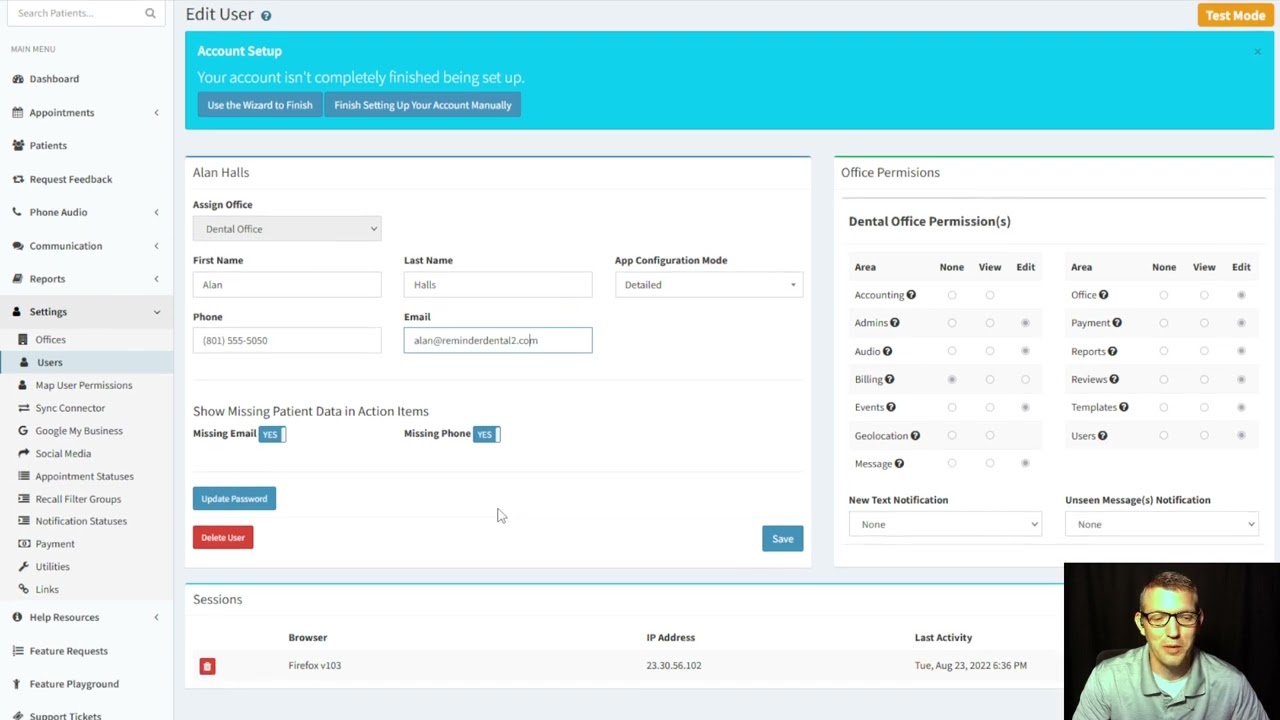Viewport: 1280px width, 720px height.
Task: Click the Audio help question icon
Action: 887,351
